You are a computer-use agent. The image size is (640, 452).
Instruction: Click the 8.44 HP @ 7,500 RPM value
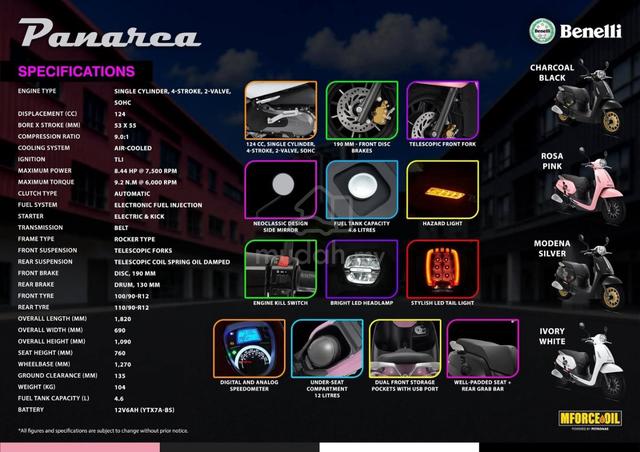coord(146,171)
